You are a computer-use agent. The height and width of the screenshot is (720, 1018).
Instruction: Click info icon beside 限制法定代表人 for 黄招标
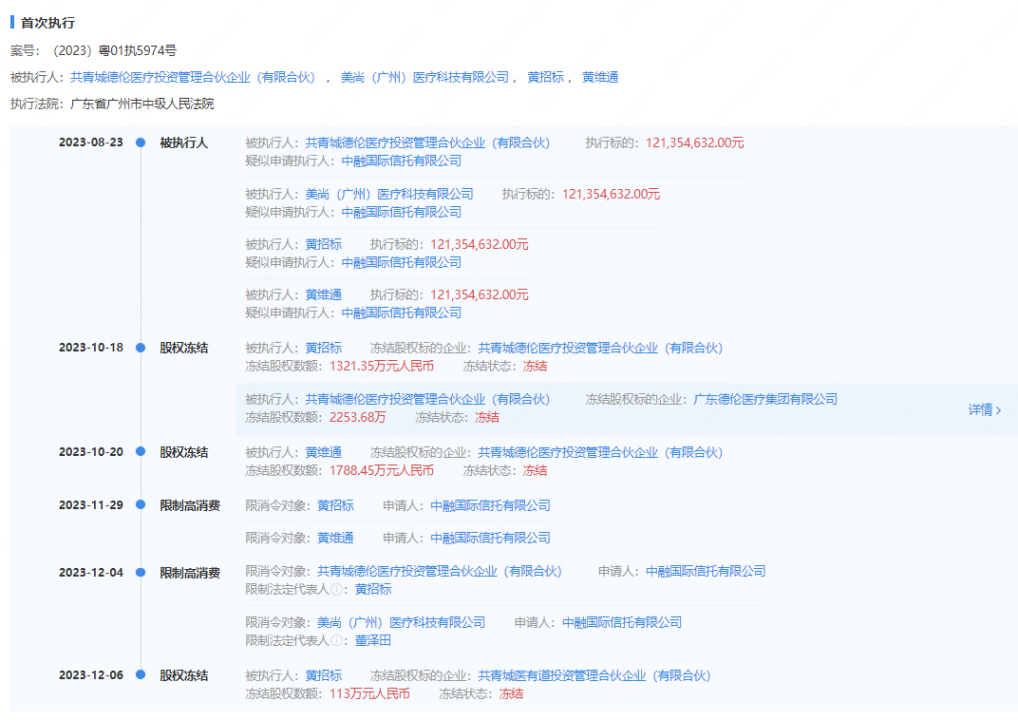pyautogui.click(x=337, y=590)
